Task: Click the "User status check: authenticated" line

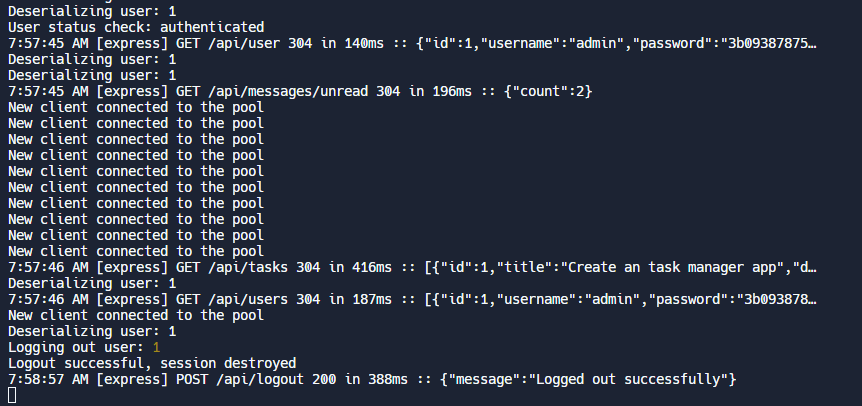Action: (136, 27)
